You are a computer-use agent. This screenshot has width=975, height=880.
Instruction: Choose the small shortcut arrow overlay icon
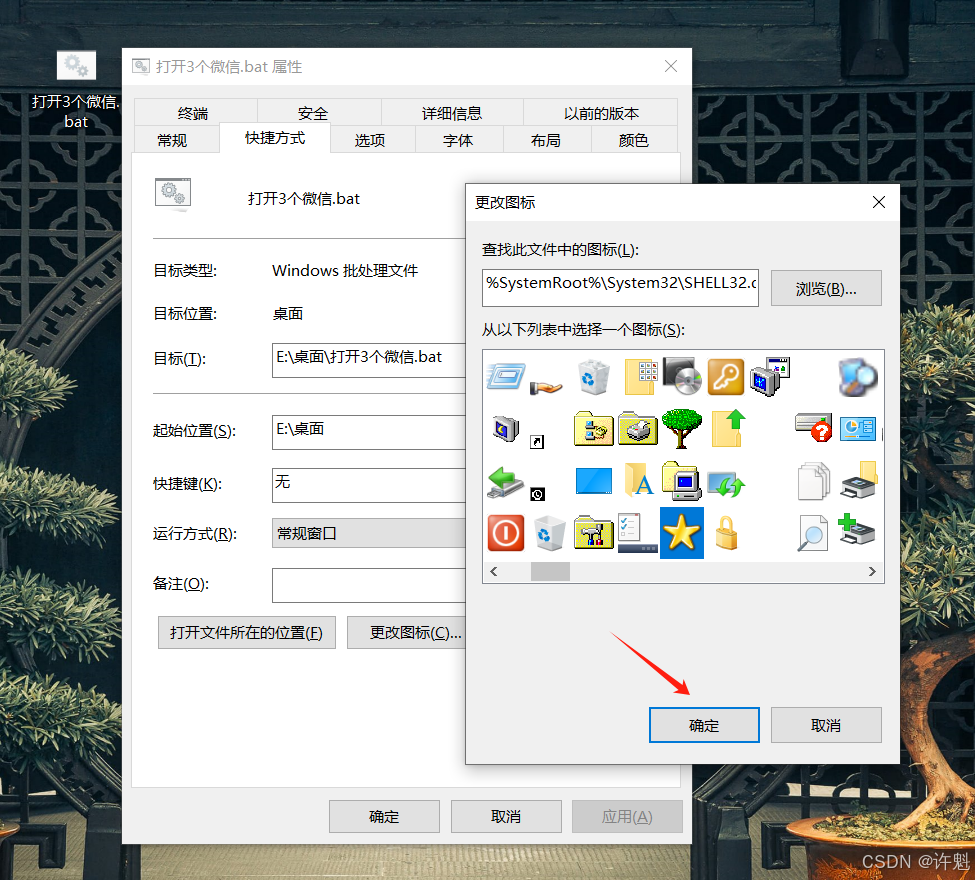pyautogui.click(x=537, y=442)
